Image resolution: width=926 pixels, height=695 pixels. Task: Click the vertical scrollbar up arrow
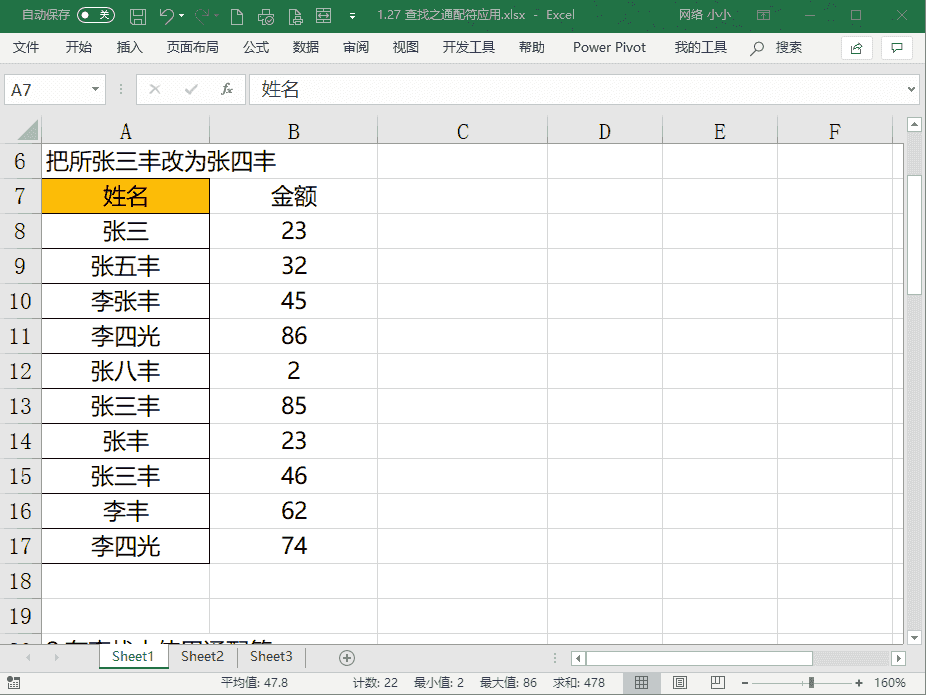914,125
